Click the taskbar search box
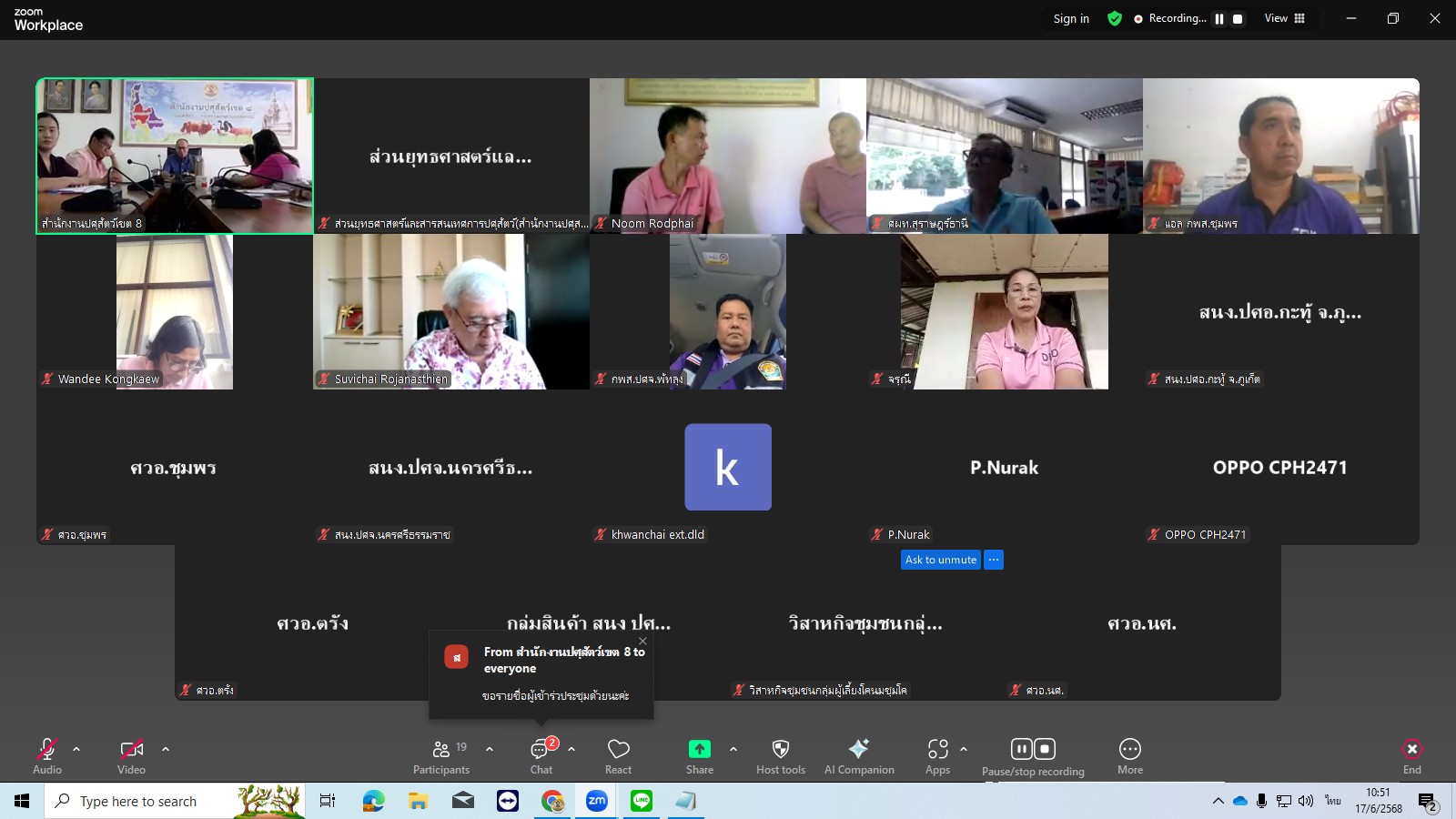This screenshot has width=1456, height=819. 175,801
